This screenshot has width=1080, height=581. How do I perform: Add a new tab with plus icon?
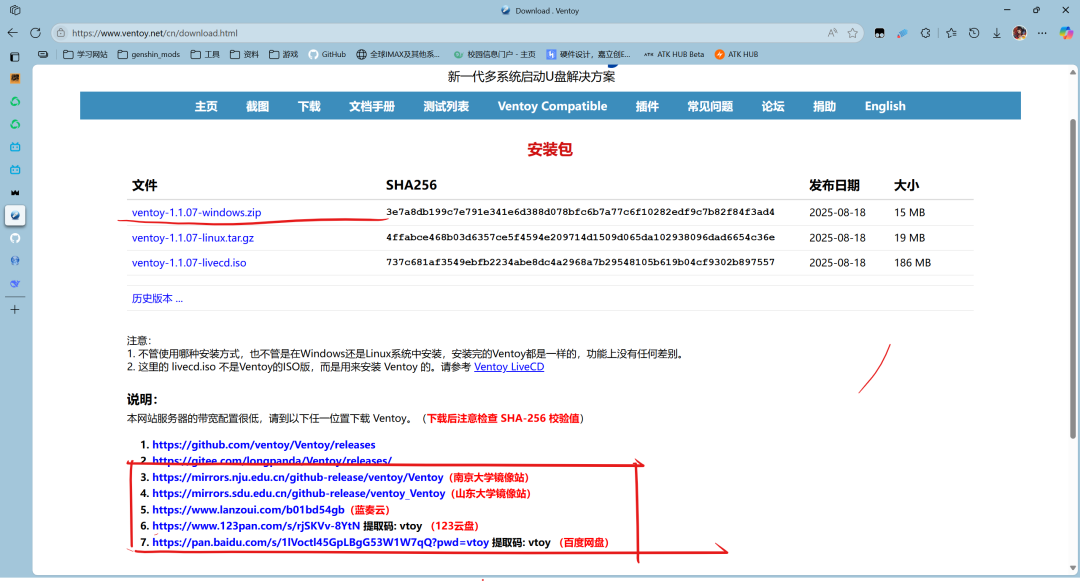pos(15,310)
